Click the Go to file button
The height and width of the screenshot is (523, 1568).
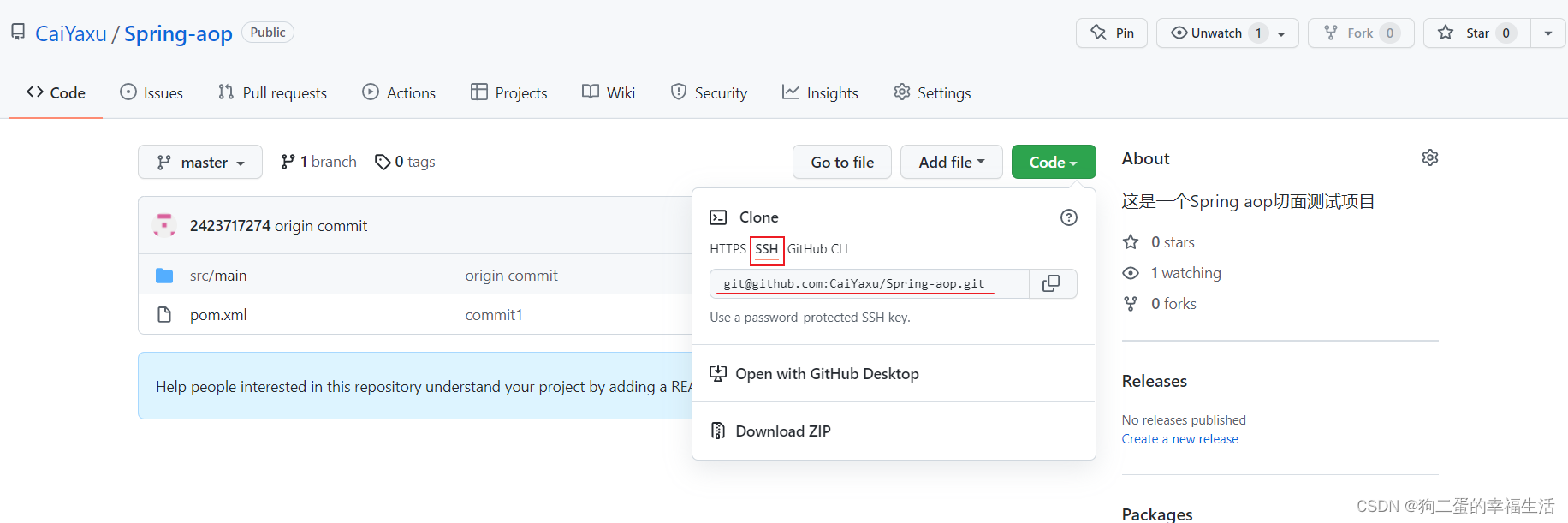[842, 162]
